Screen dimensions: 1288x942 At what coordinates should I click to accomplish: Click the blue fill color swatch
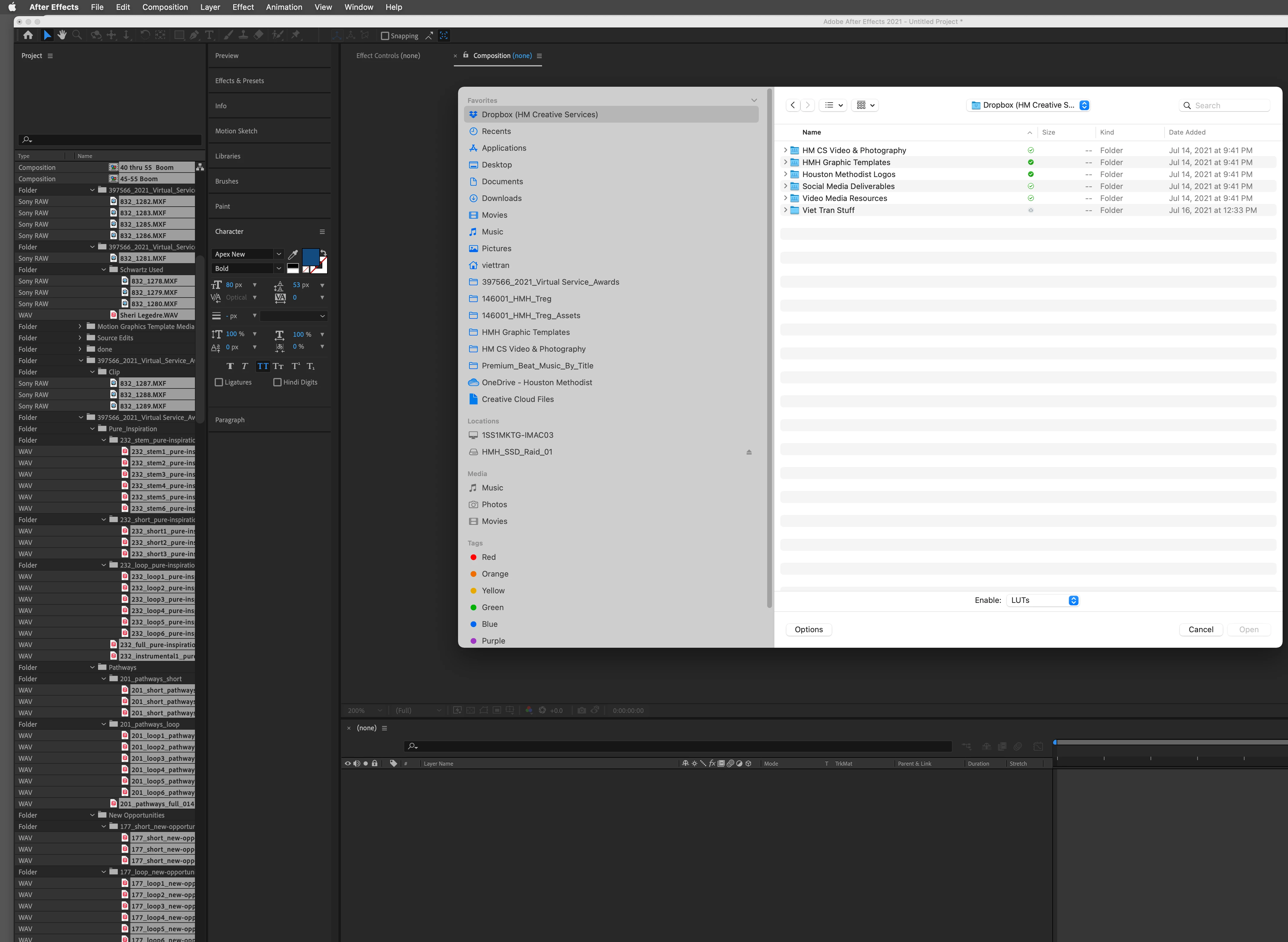point(310,257)
